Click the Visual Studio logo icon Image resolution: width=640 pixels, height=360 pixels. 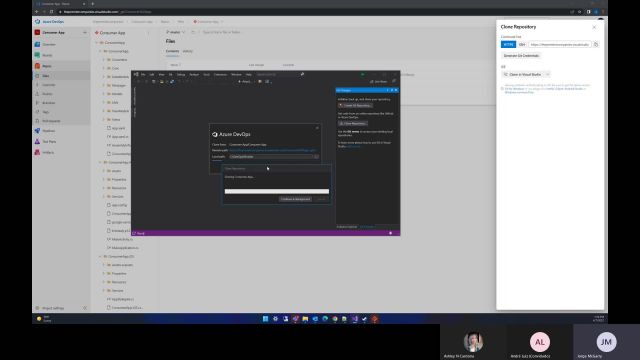[136, 75]
